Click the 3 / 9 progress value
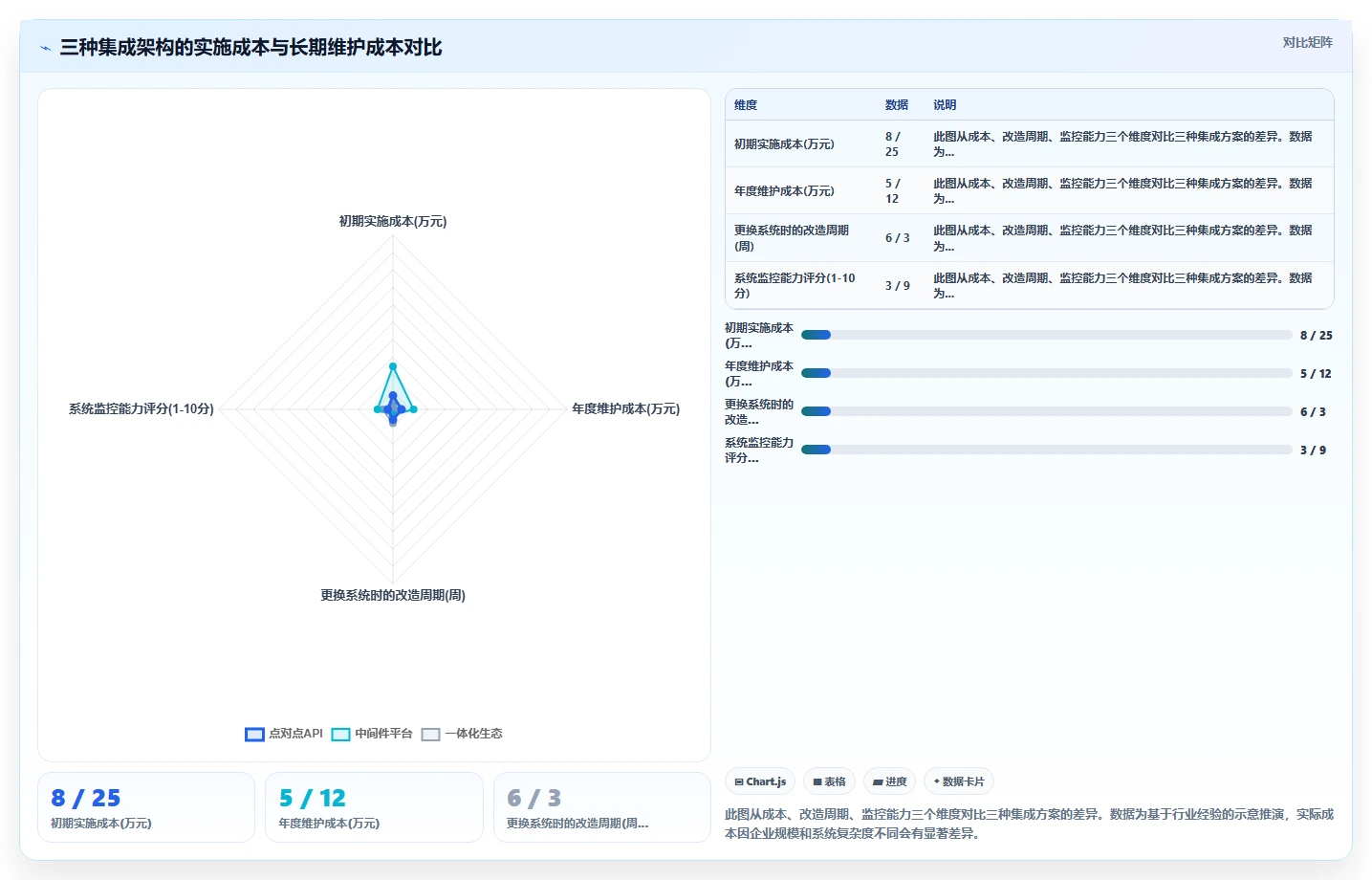1372x880 pixels. (x=1313, y=450)
